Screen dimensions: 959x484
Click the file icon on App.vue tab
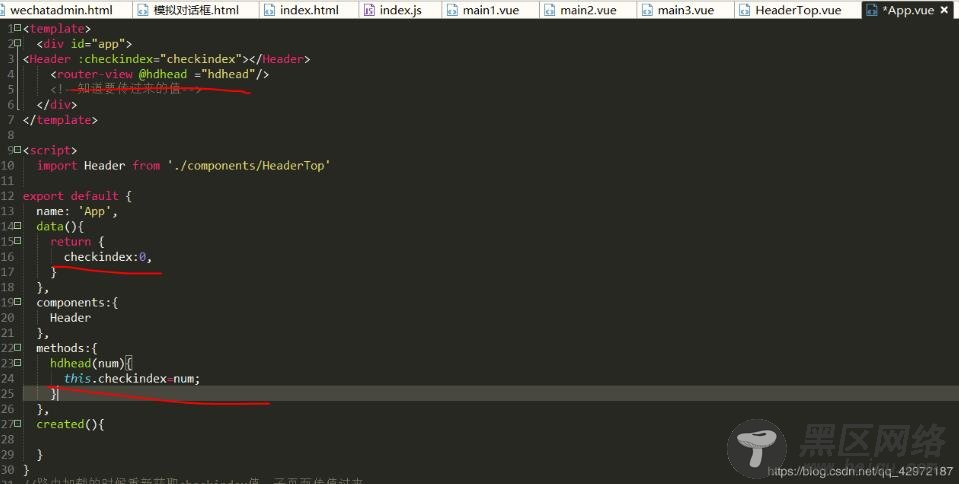[x=872, y=10]
